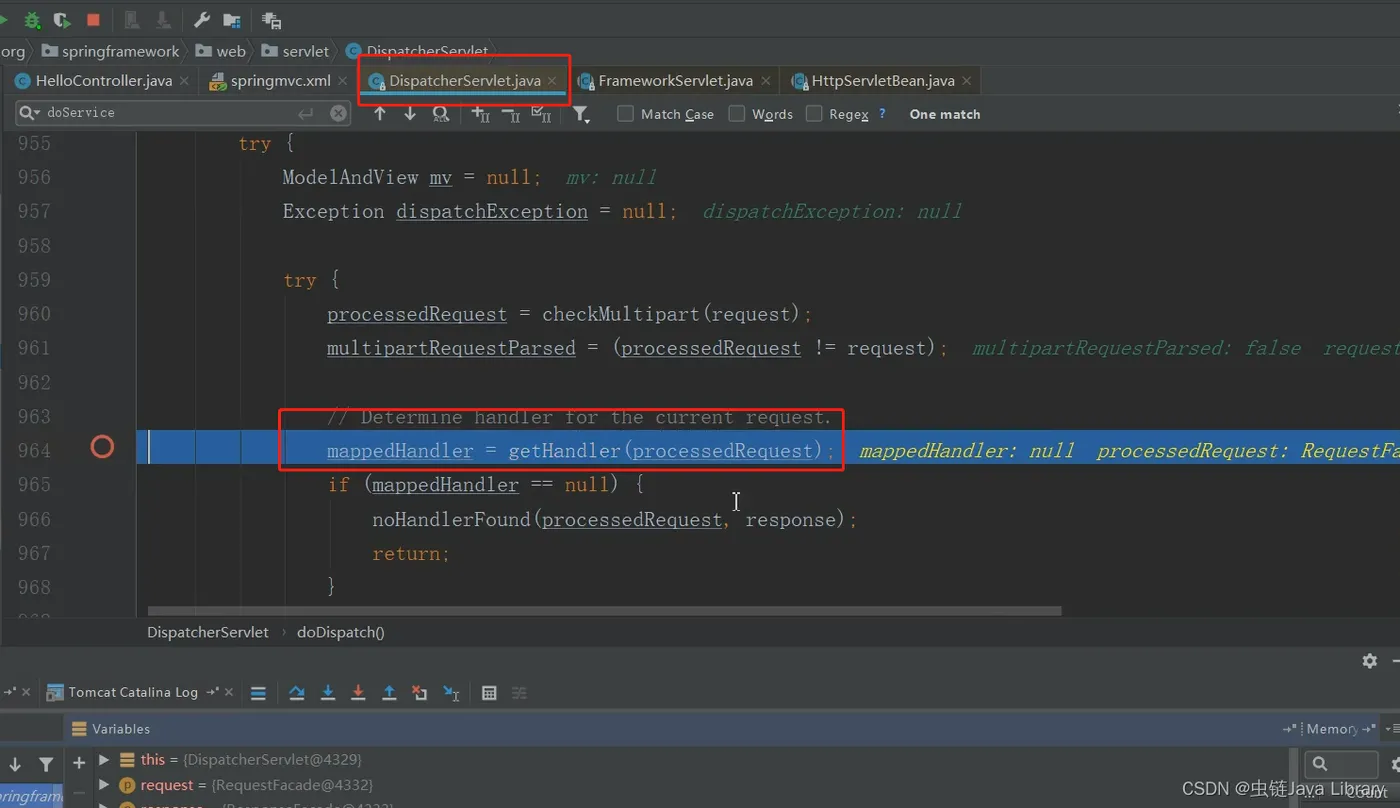Click the new line arrow in the search field

(x=305, y=113)
